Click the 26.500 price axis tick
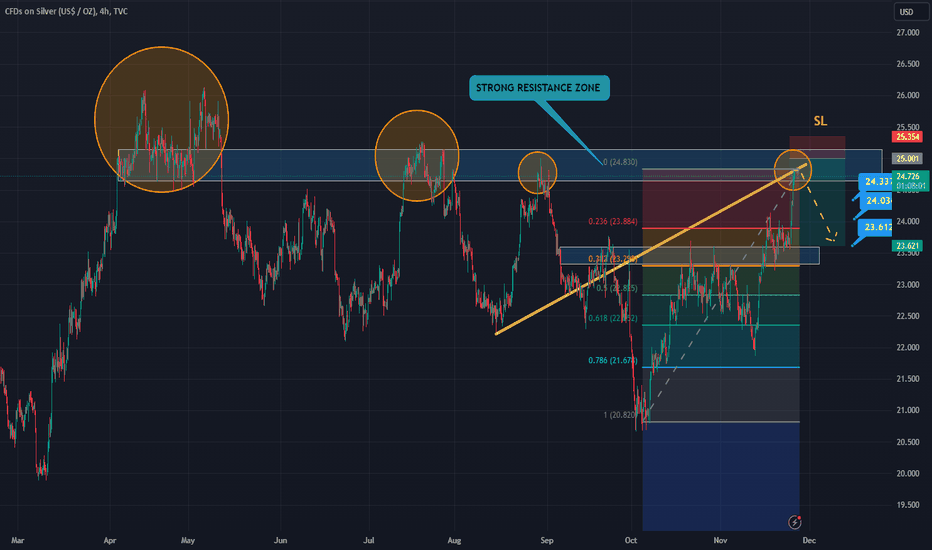932x550 pixels. tap(908, 64)
